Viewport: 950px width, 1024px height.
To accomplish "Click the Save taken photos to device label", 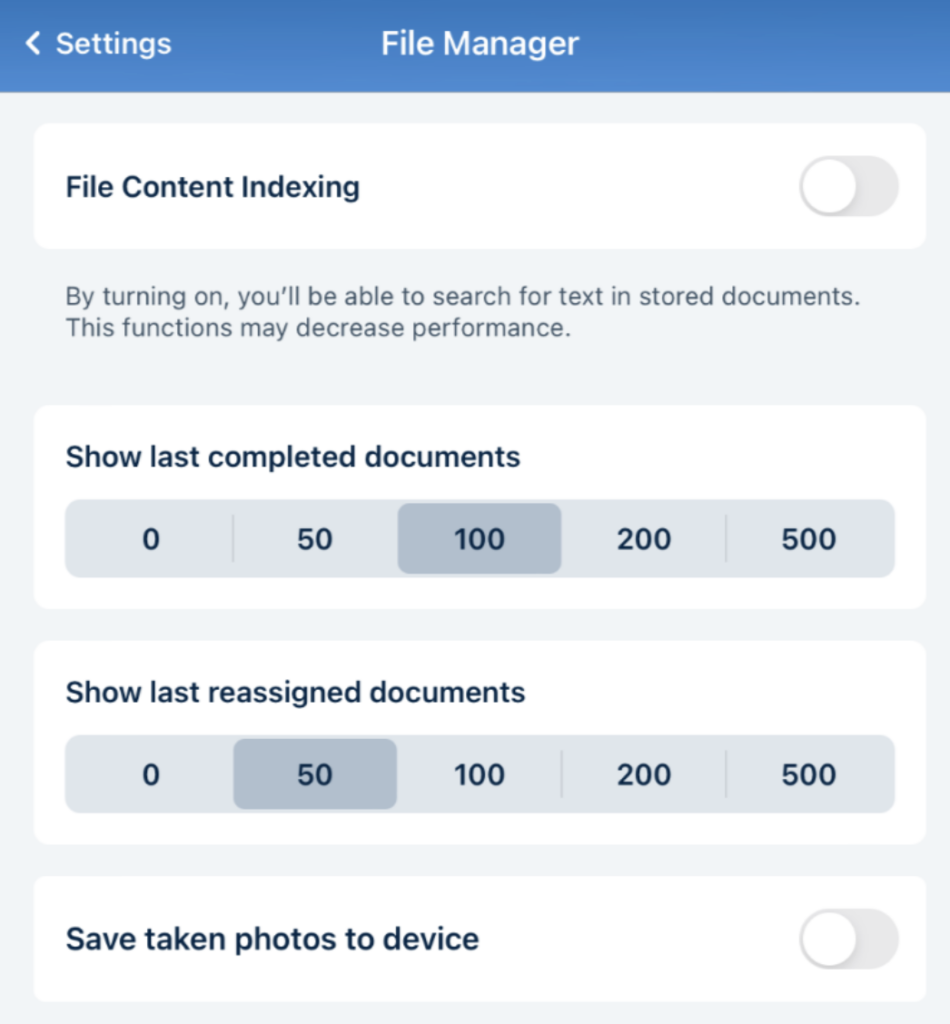I will (x=272, y=939).
